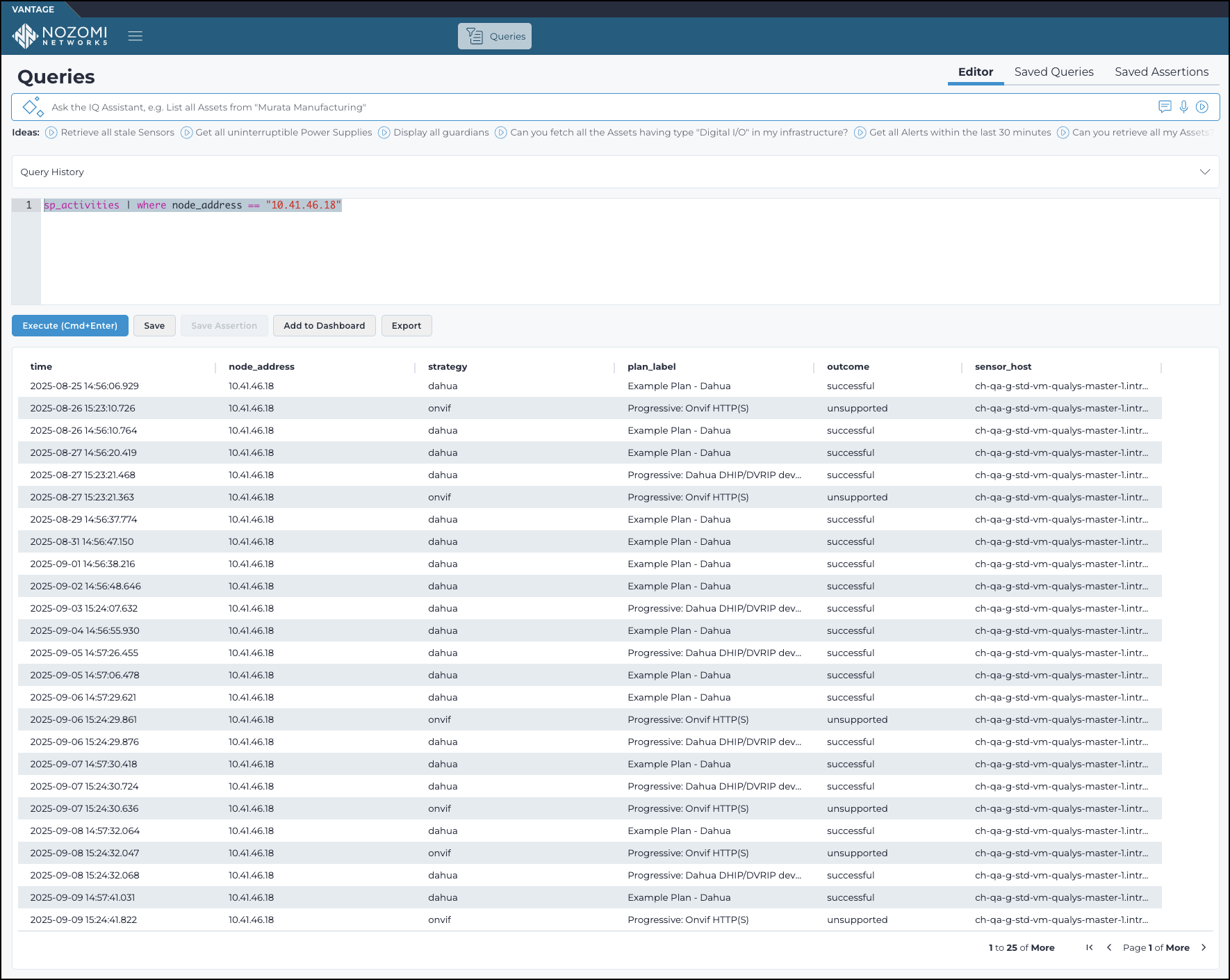Click the Nozomi Networks logo

pos(60,35)
